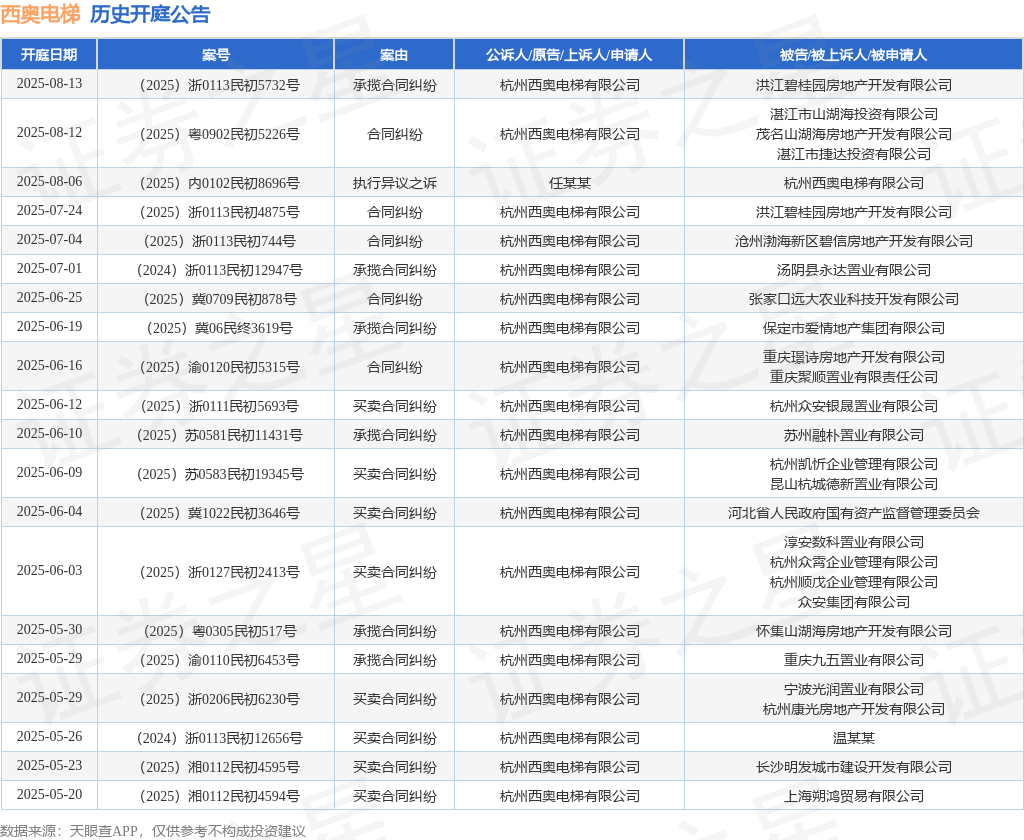Click defendant 众安集团有限公司
1024x840 pixels.
tap(854, 602)
